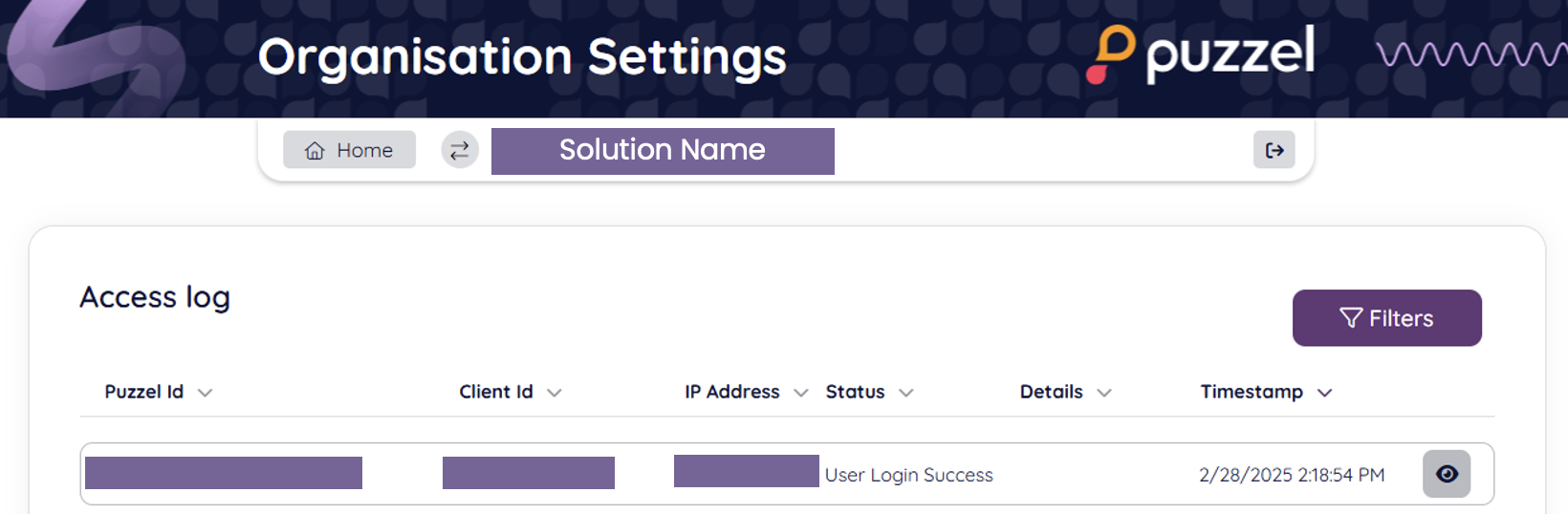View details with the eye icon
Image resolution: width=1568 pixels, height=514 pixels.
(x=1446, y=474)
